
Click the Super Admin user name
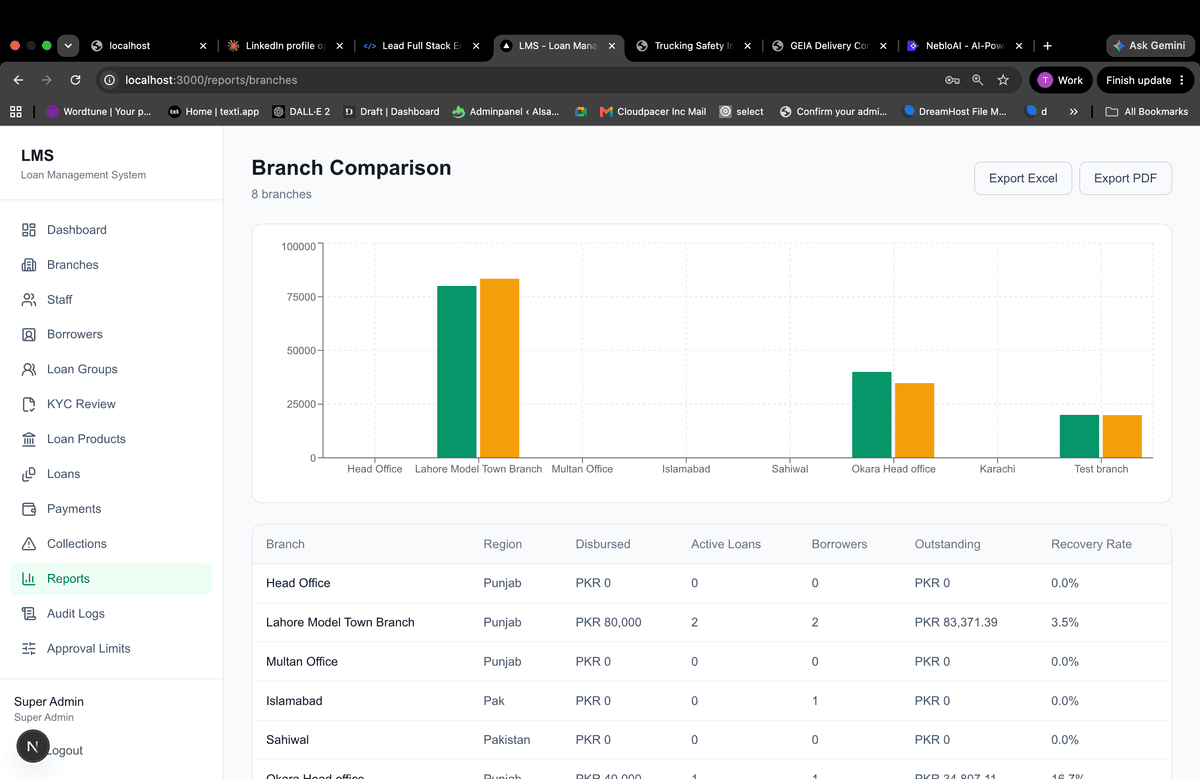click(x=49, y=702)
